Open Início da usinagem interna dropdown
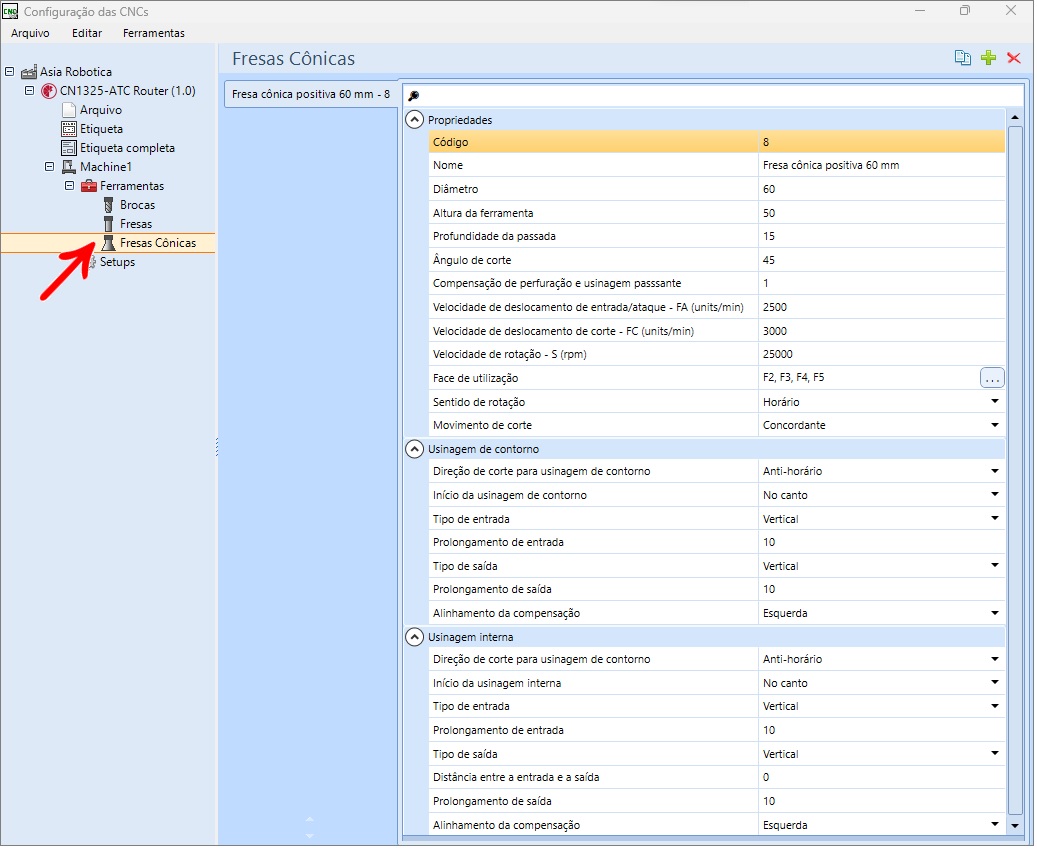This screenshot has height=849, width=1037. 996,684
